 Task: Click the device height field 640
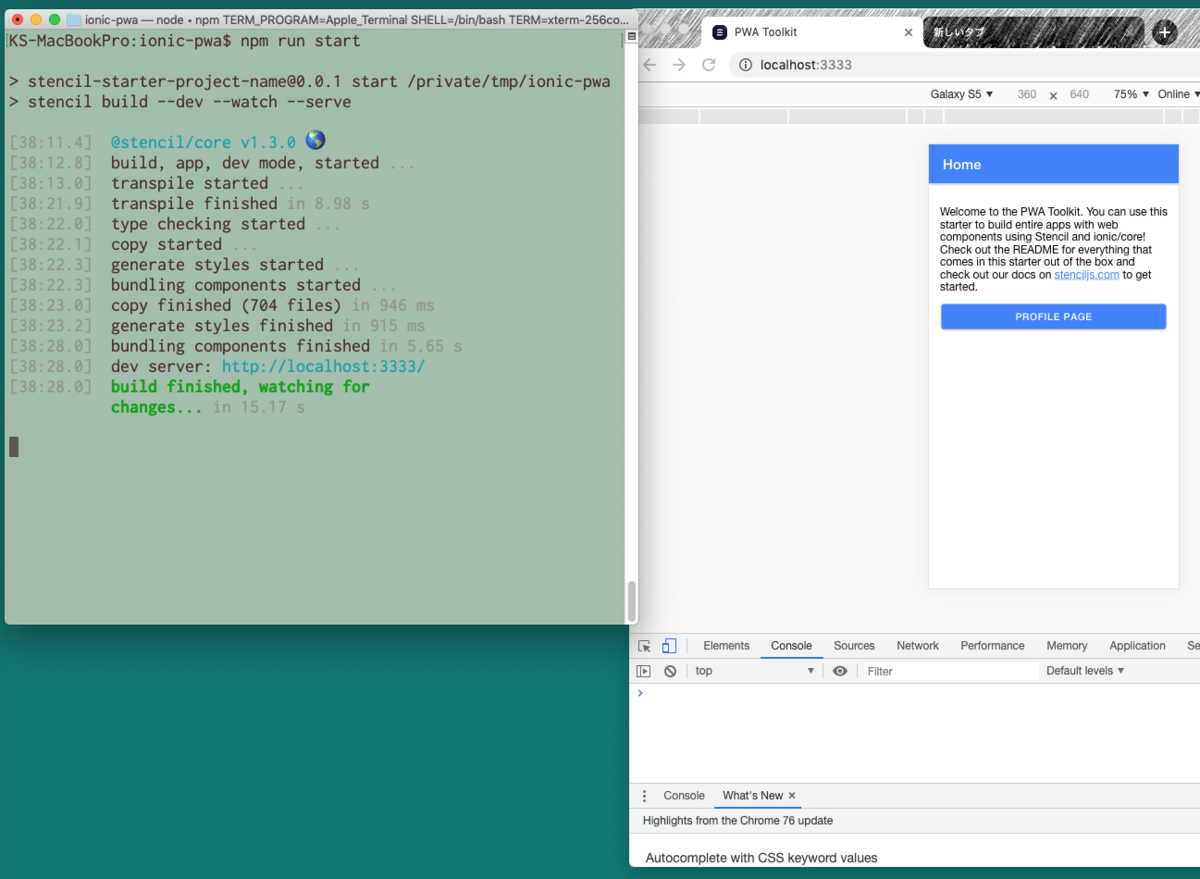coord(1079,94)
